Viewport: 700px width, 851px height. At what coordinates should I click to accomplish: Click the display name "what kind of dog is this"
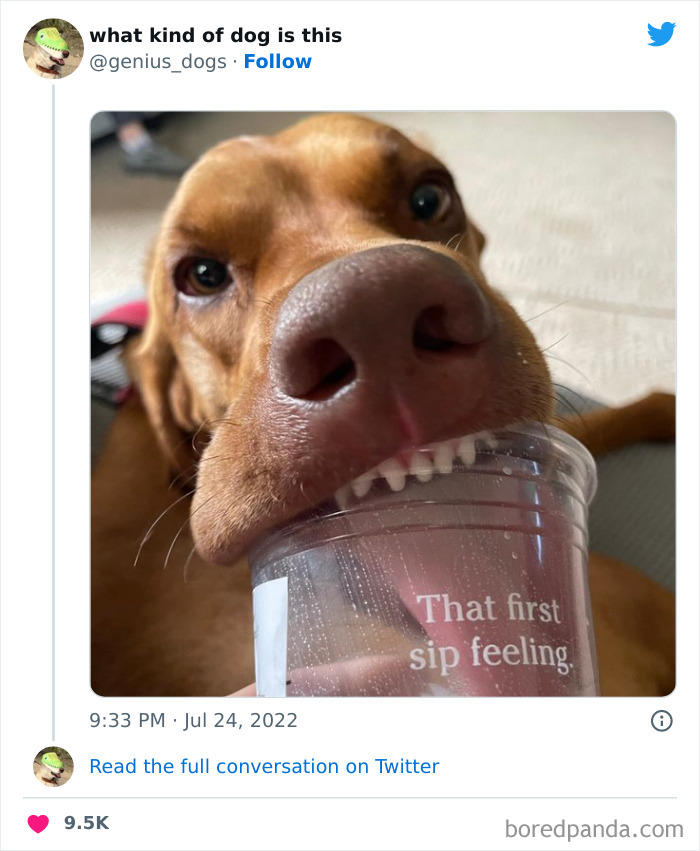[216, 35]
